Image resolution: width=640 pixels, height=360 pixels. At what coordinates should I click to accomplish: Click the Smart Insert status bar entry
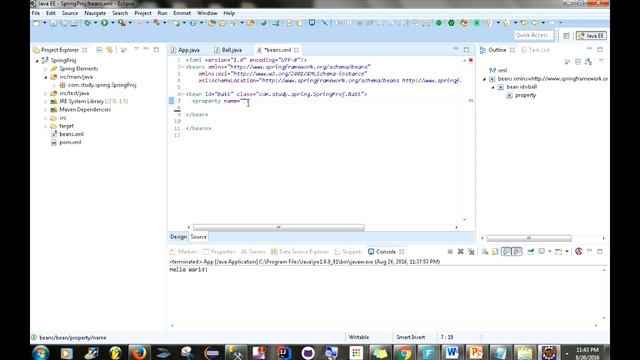tap(411, 337)
